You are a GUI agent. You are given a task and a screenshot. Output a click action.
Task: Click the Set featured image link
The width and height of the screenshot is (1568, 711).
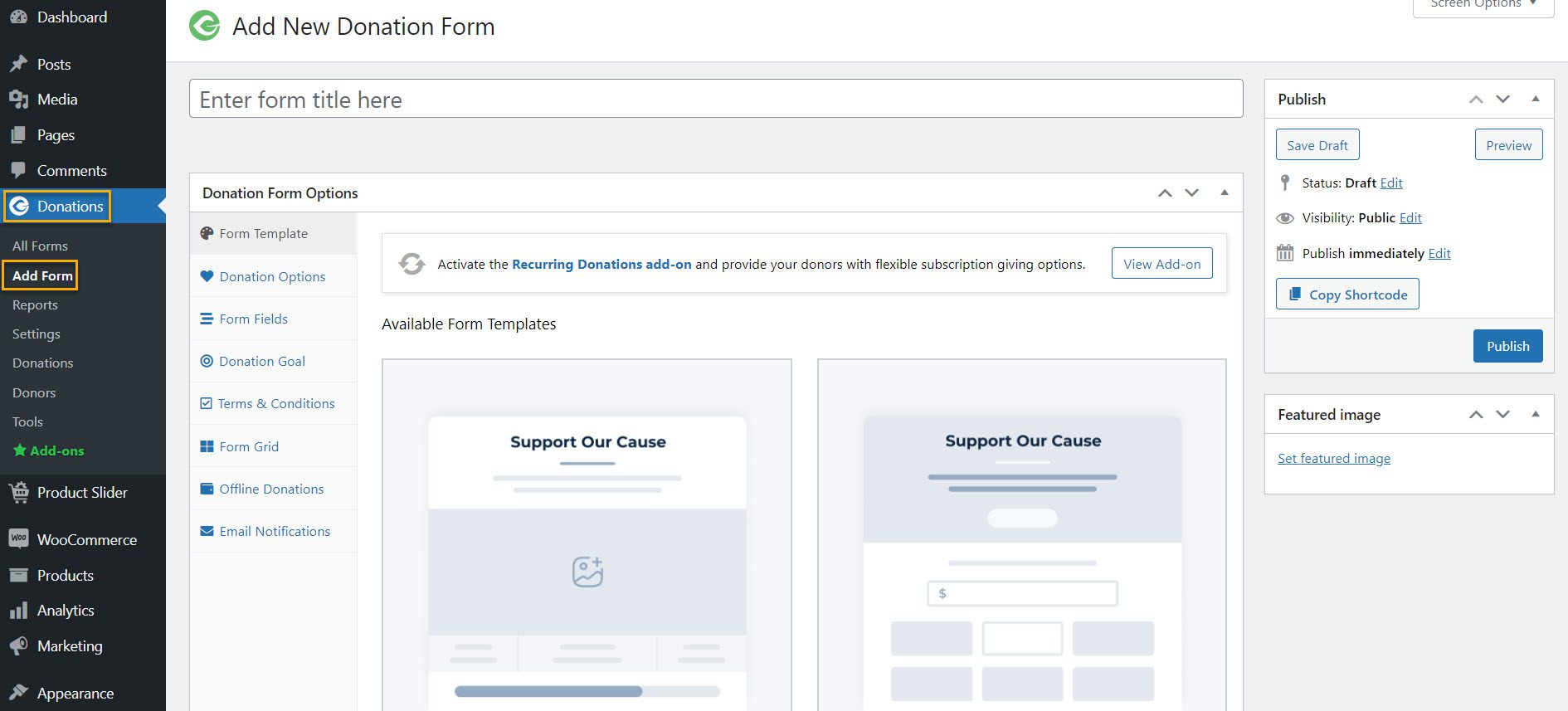(1334, 458)
